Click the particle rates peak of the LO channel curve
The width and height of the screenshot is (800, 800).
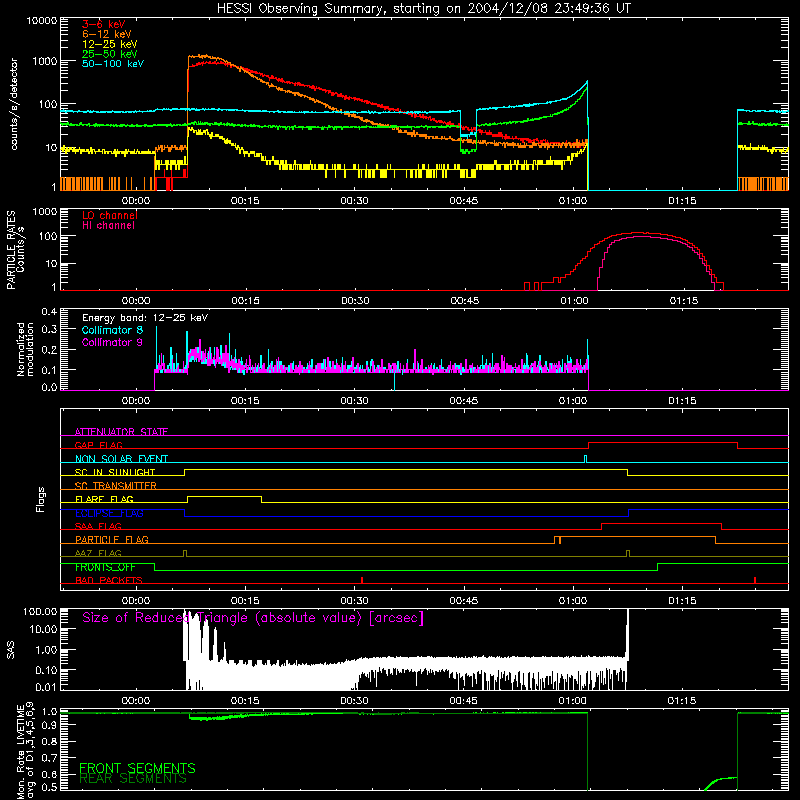pos(638,233)
